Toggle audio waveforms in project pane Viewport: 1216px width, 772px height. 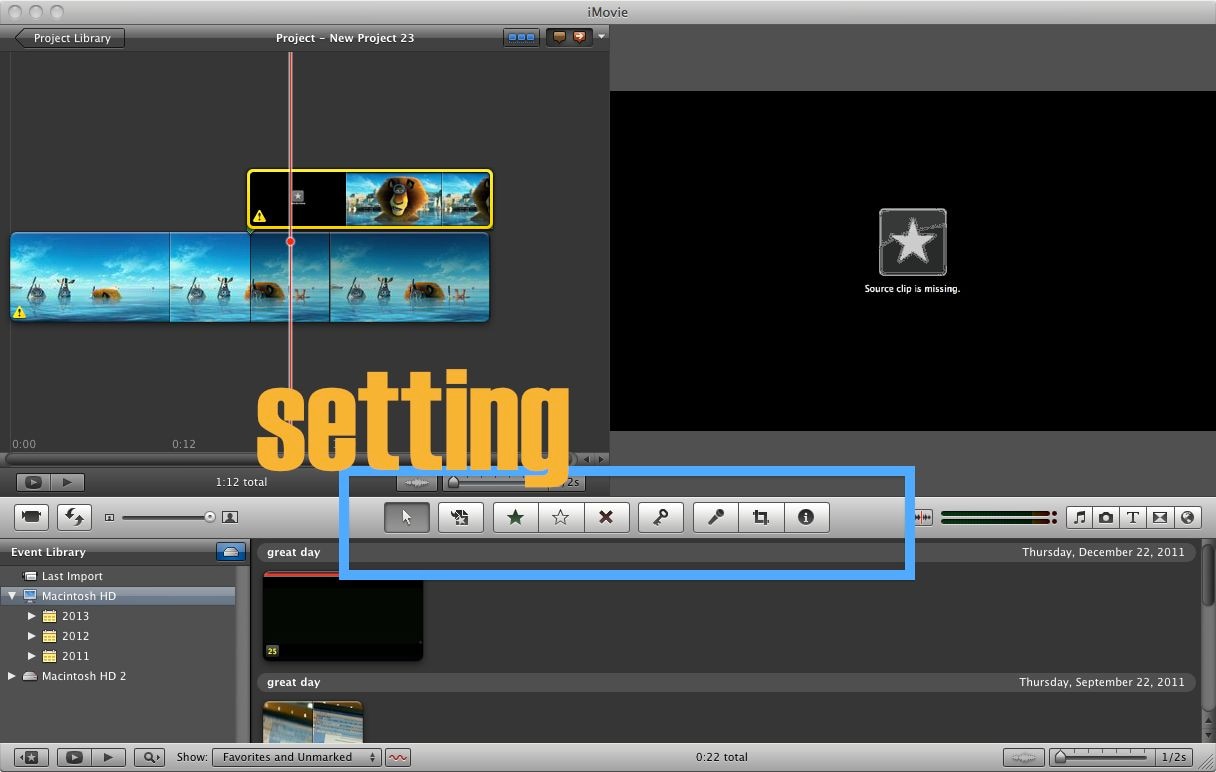418,482
